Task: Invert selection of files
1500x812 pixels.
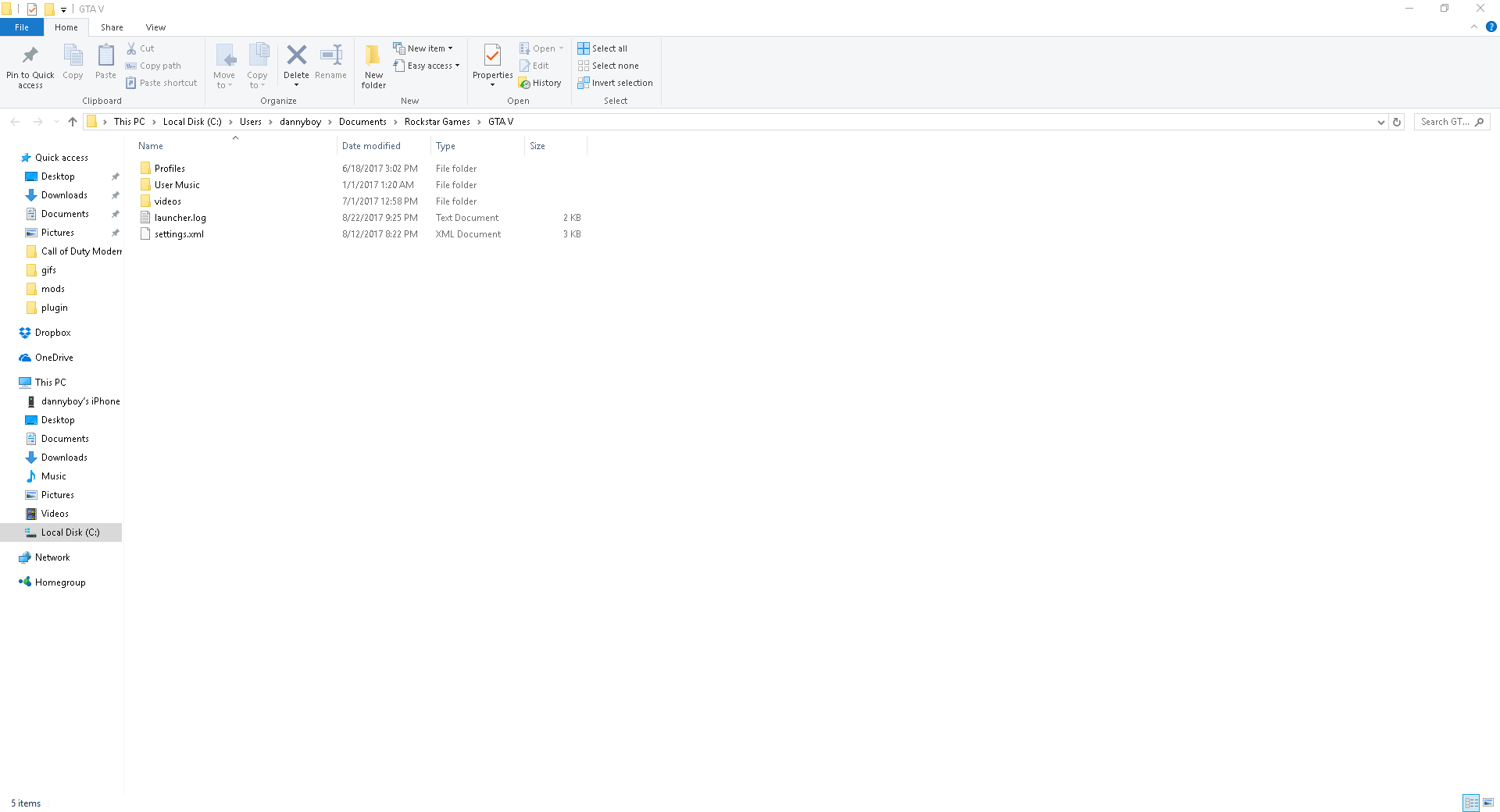Action: tap(616, 83)
